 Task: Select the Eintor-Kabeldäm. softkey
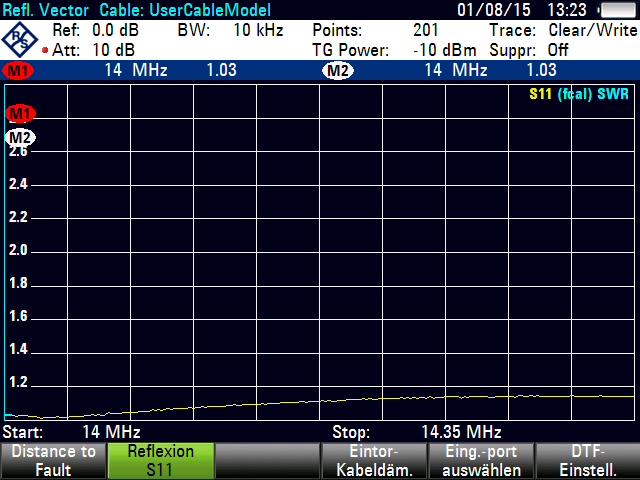[373, 460]
